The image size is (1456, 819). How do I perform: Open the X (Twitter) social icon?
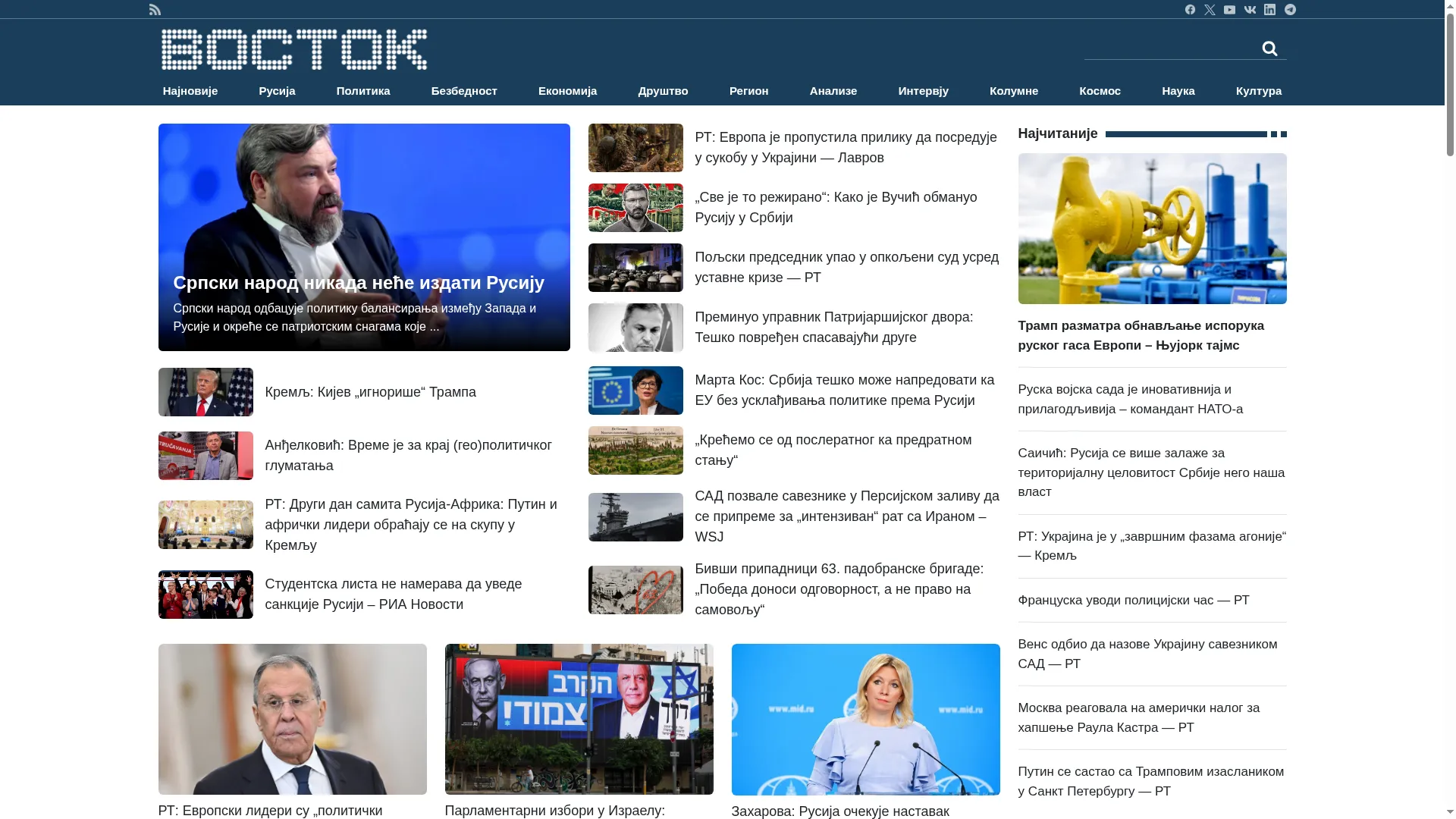[1210, 10]
